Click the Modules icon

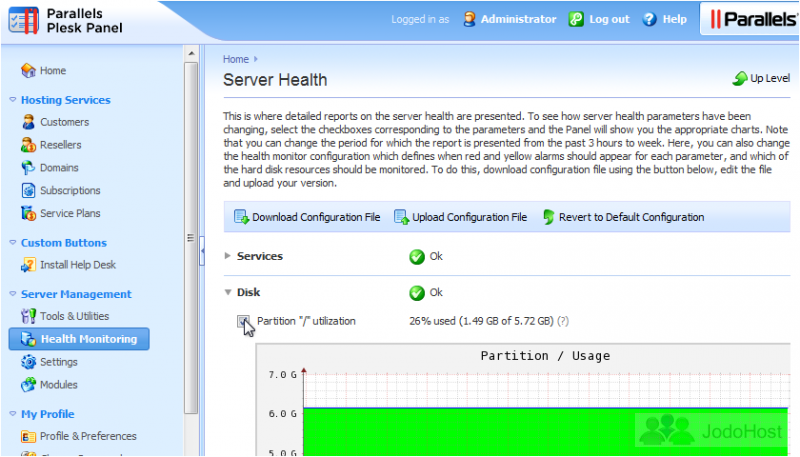(x=28, y=385)
